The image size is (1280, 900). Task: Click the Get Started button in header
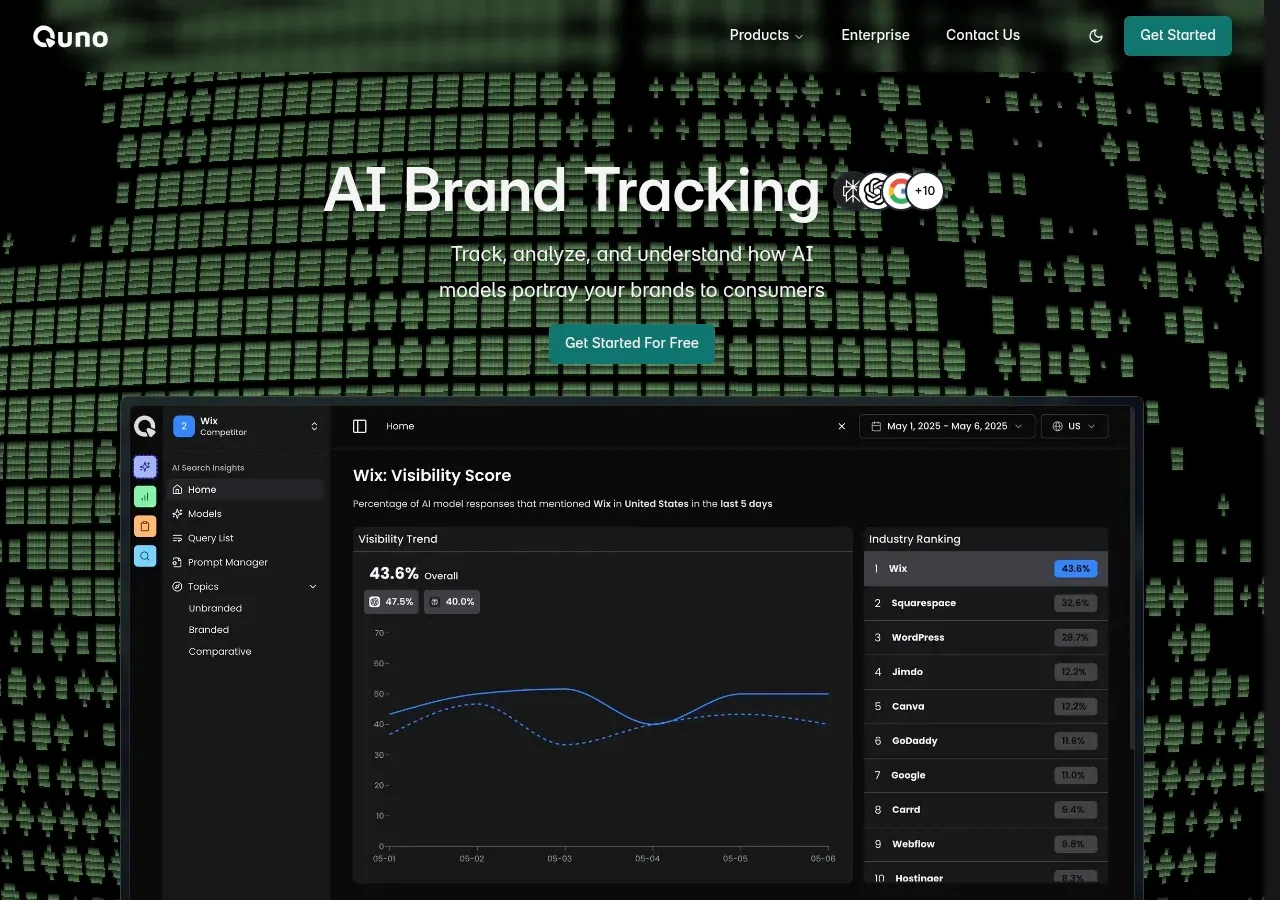[1178, 35]
